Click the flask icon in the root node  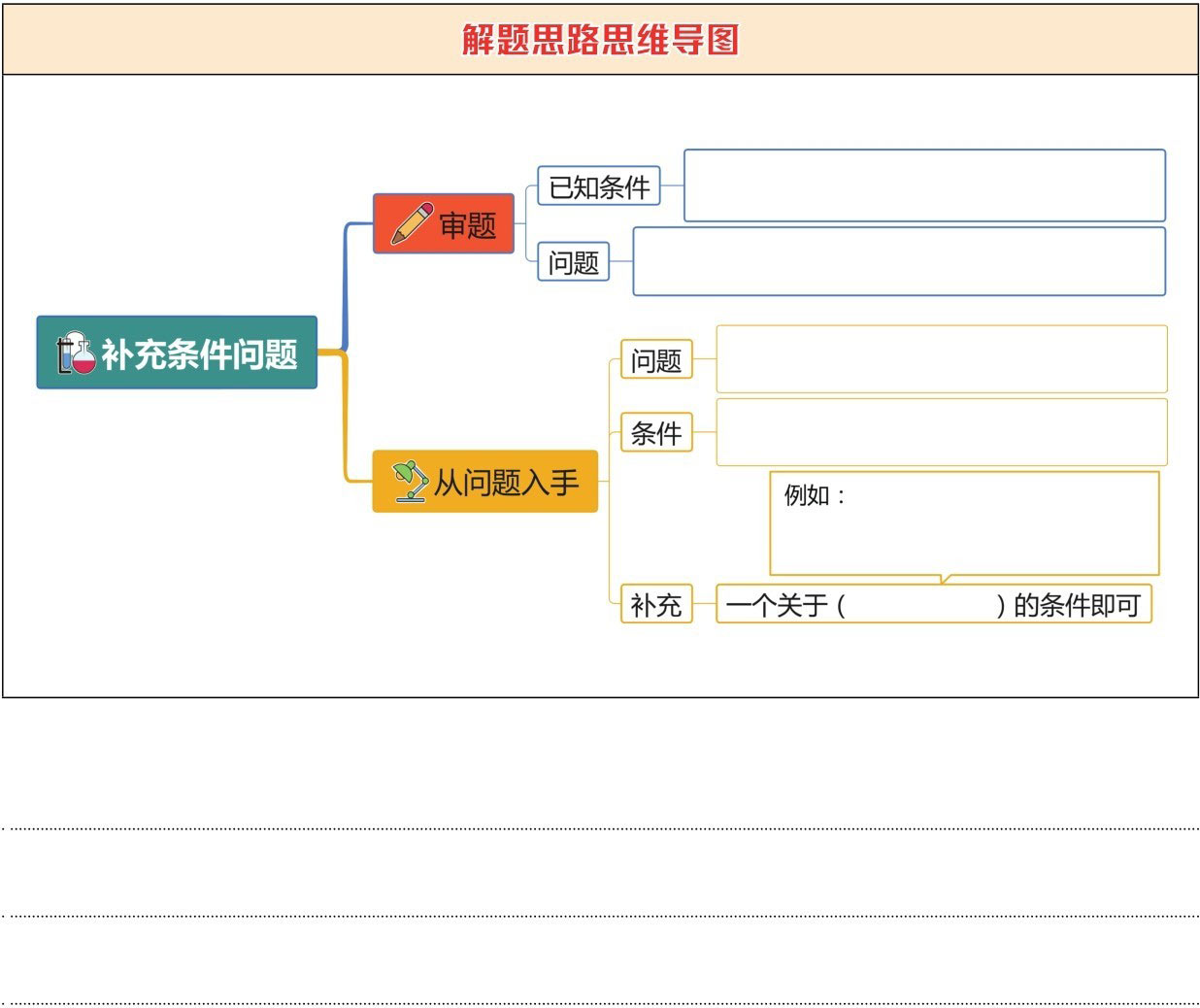[x=76, y=353]
